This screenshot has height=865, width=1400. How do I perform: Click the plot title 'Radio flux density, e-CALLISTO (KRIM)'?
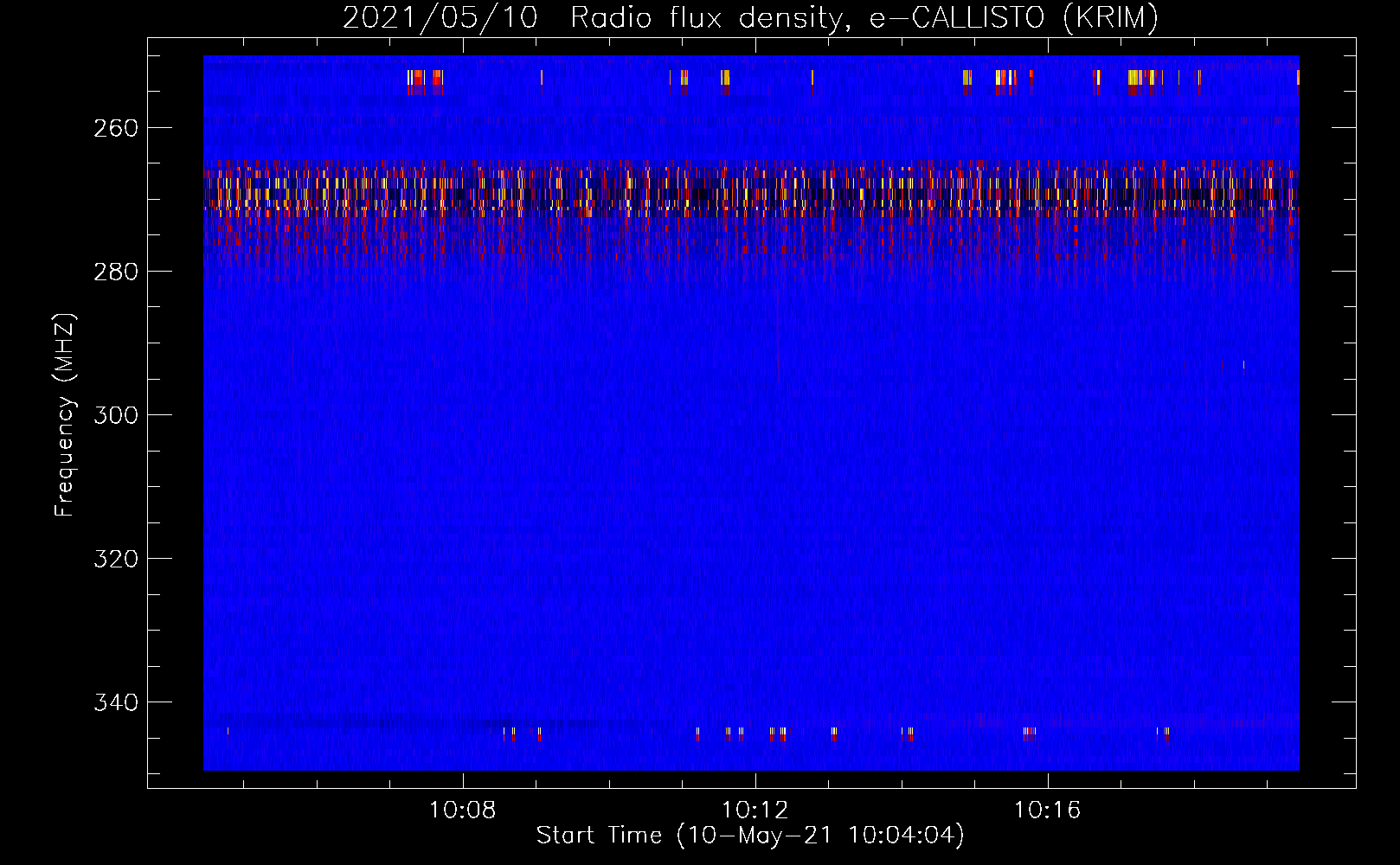pos(864,18)
